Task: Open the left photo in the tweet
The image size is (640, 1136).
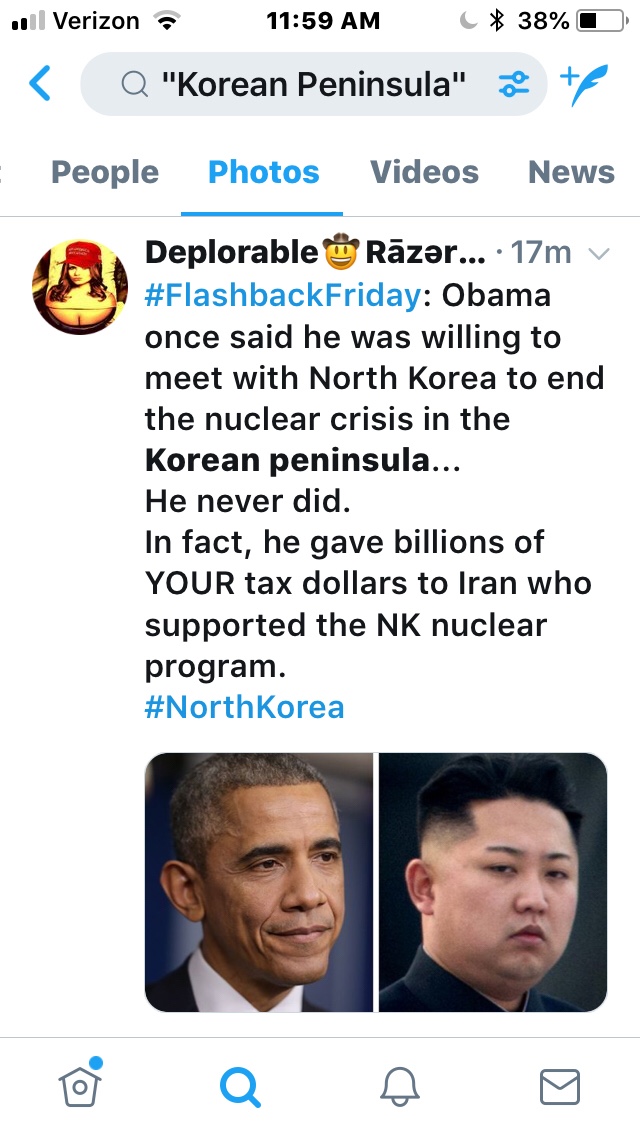Action: [x=259, y=882]
